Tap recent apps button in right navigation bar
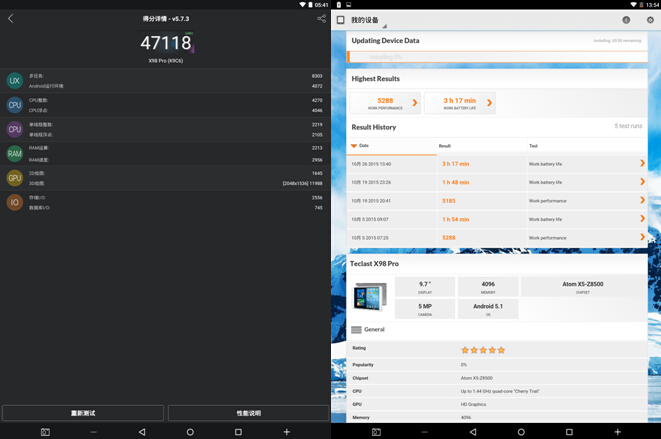This screenshot has width=661, height=439. click(569, 432)
